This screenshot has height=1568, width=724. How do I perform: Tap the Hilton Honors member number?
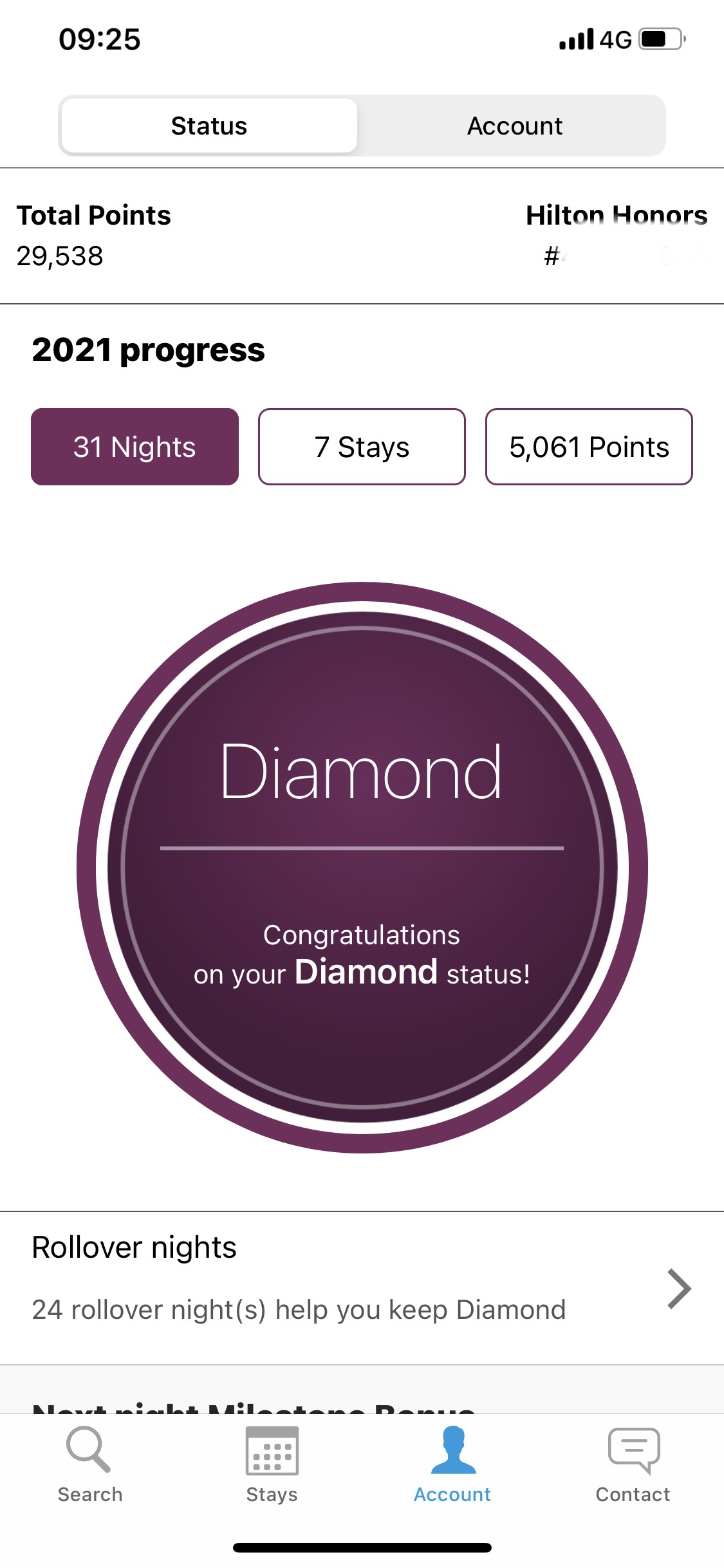pyautogui.click(x=624, y=256)
